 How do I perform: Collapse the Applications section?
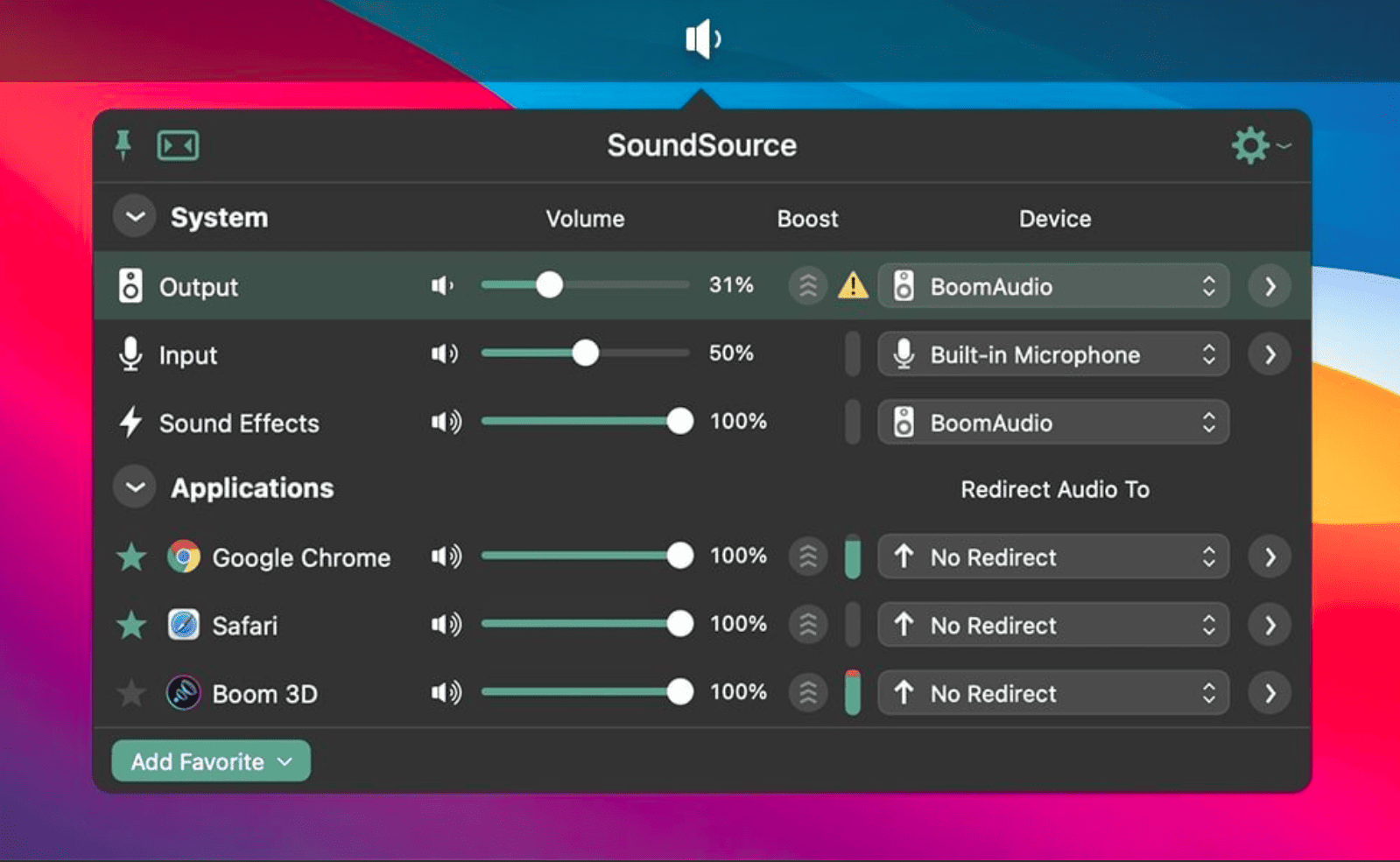coord(135,487)
